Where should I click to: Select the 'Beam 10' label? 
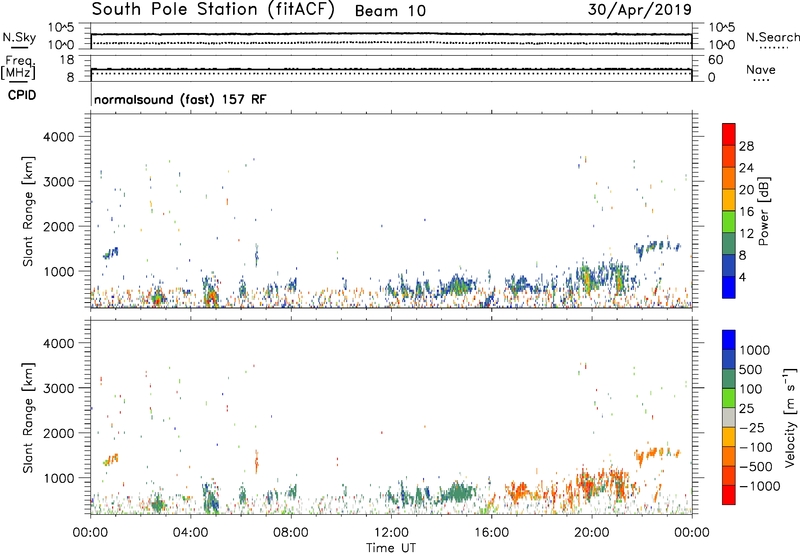pos(390,11)
